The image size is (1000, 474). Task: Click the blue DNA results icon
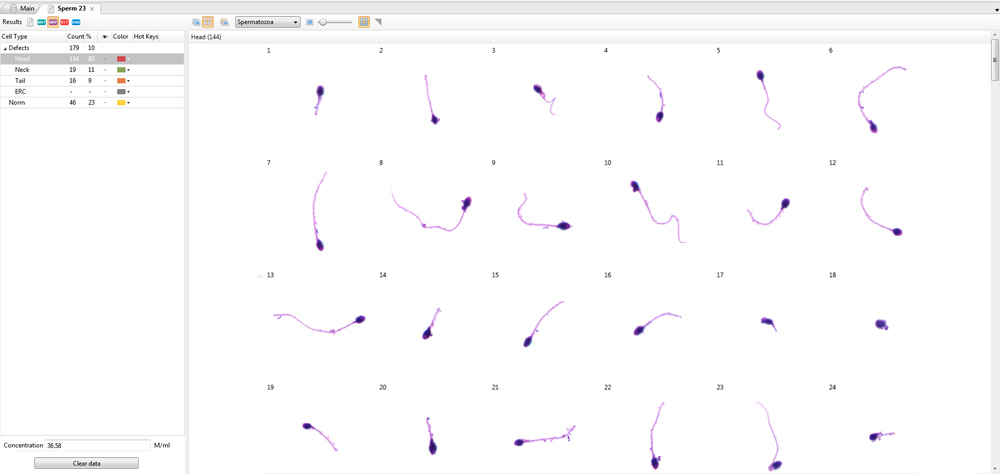(x=76, y=22)
